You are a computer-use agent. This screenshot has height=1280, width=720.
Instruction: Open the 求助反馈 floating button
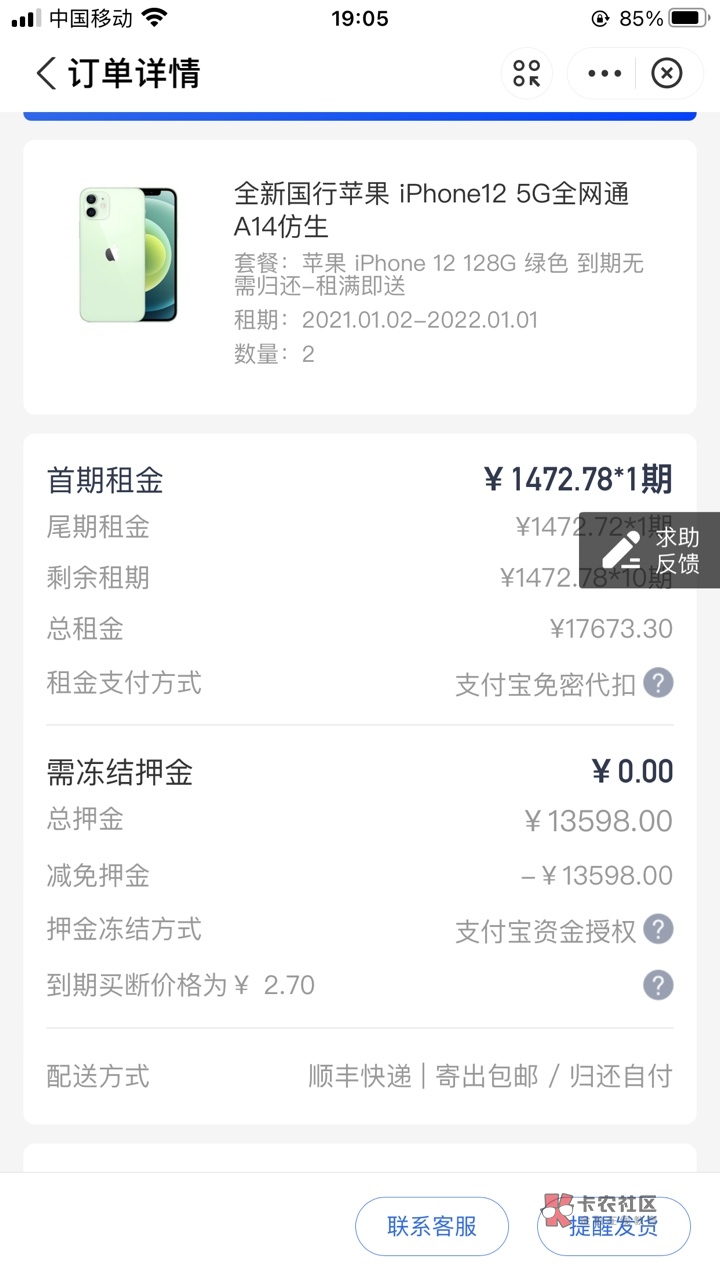(x=650, y=550)
